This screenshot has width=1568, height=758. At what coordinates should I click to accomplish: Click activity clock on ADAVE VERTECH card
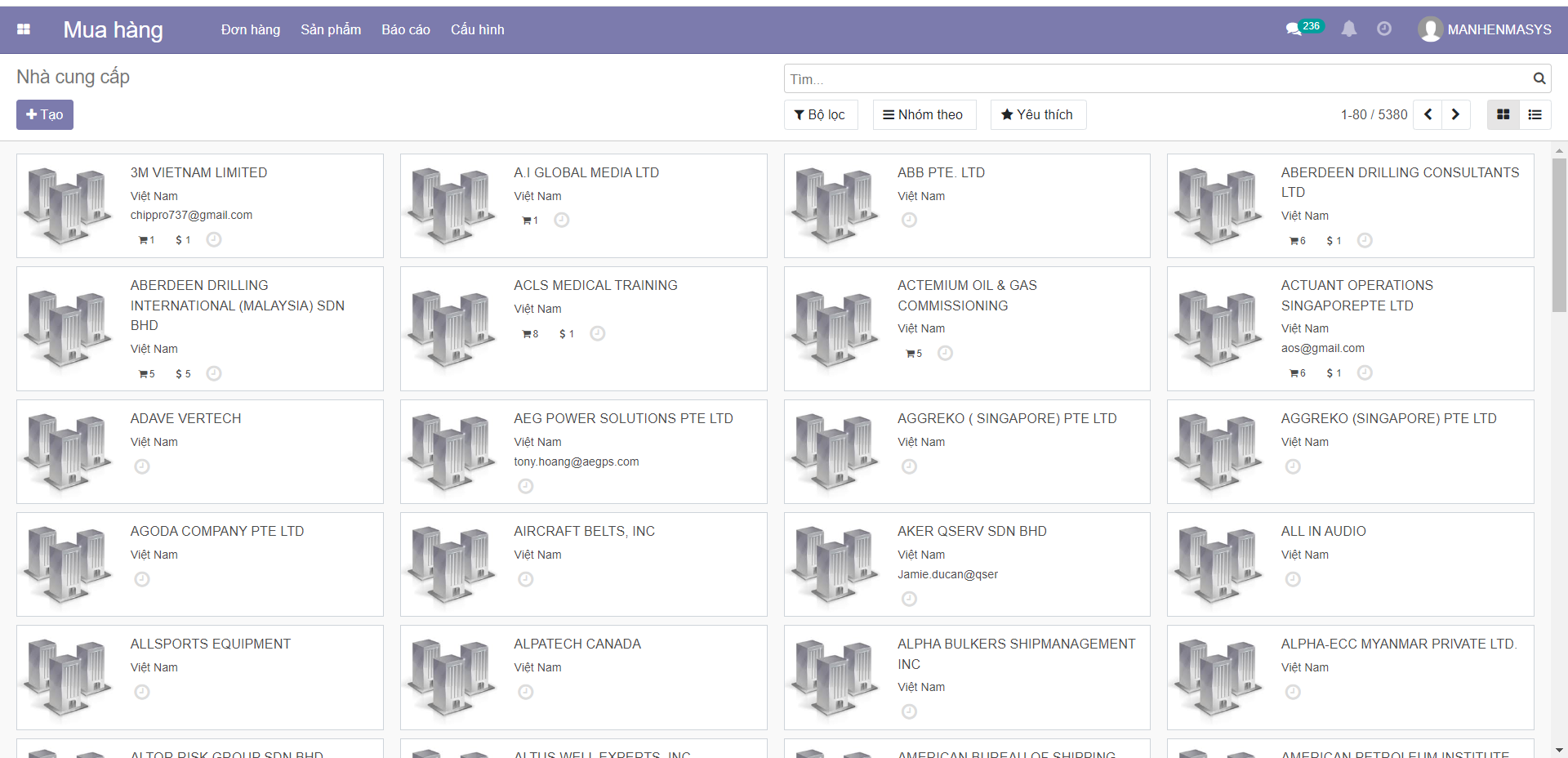pyautogui.click(x=142, y=466)
